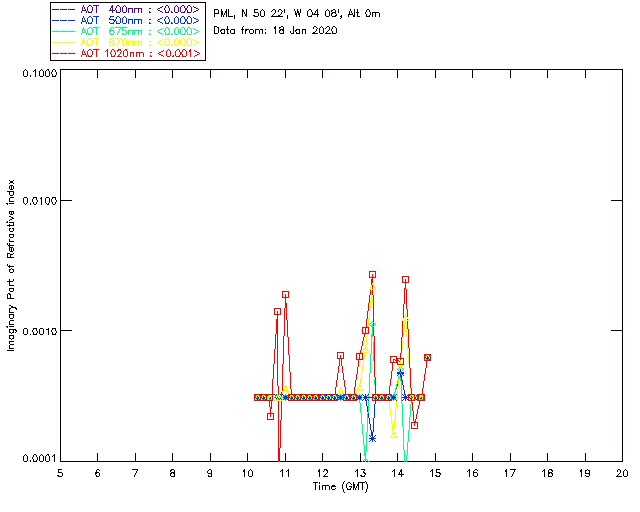Click the y-axis label 0.1000
Viewport: 640px width, 512px height.
click(x=39, y=73)
